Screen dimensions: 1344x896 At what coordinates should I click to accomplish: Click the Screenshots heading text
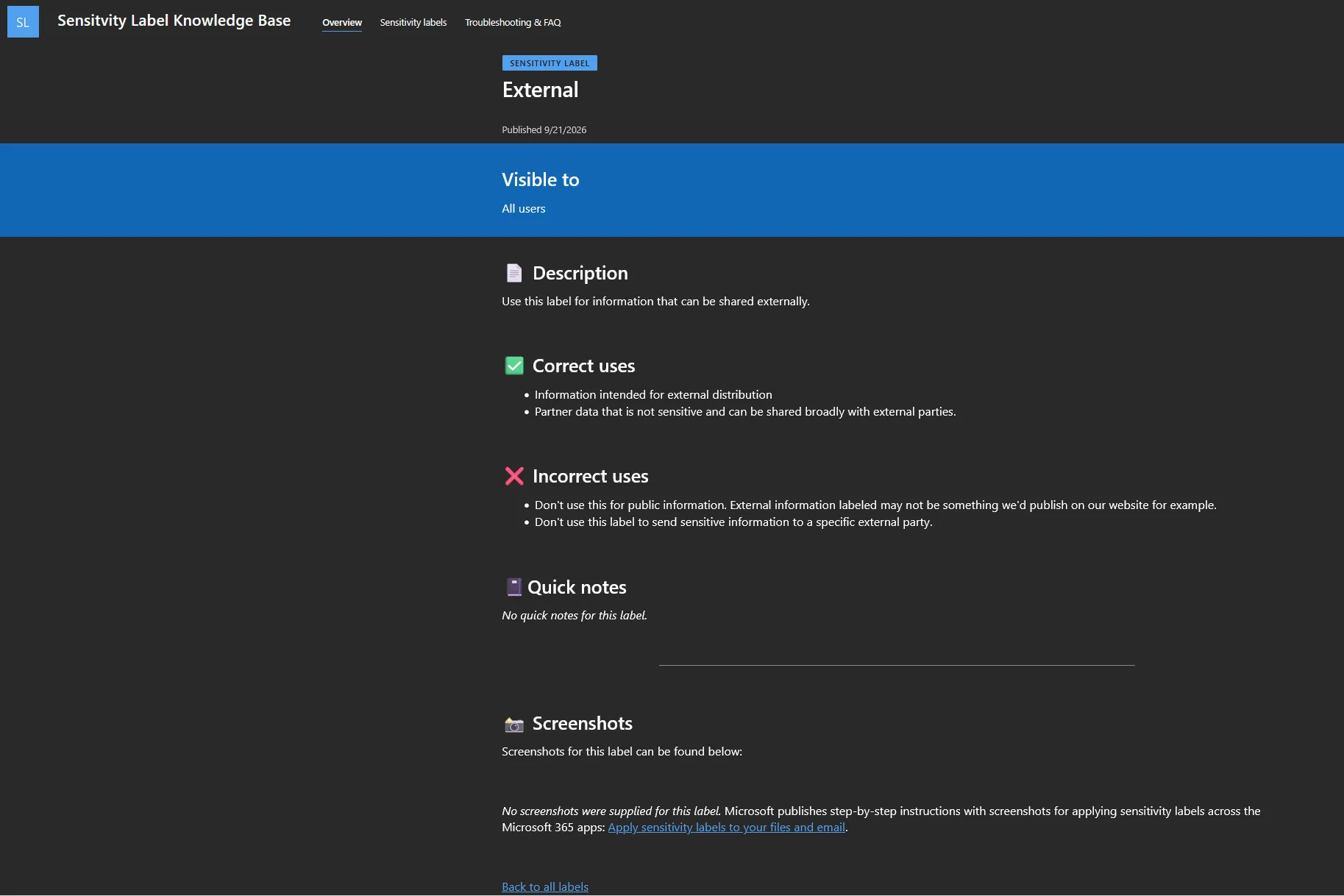[583, 723]
